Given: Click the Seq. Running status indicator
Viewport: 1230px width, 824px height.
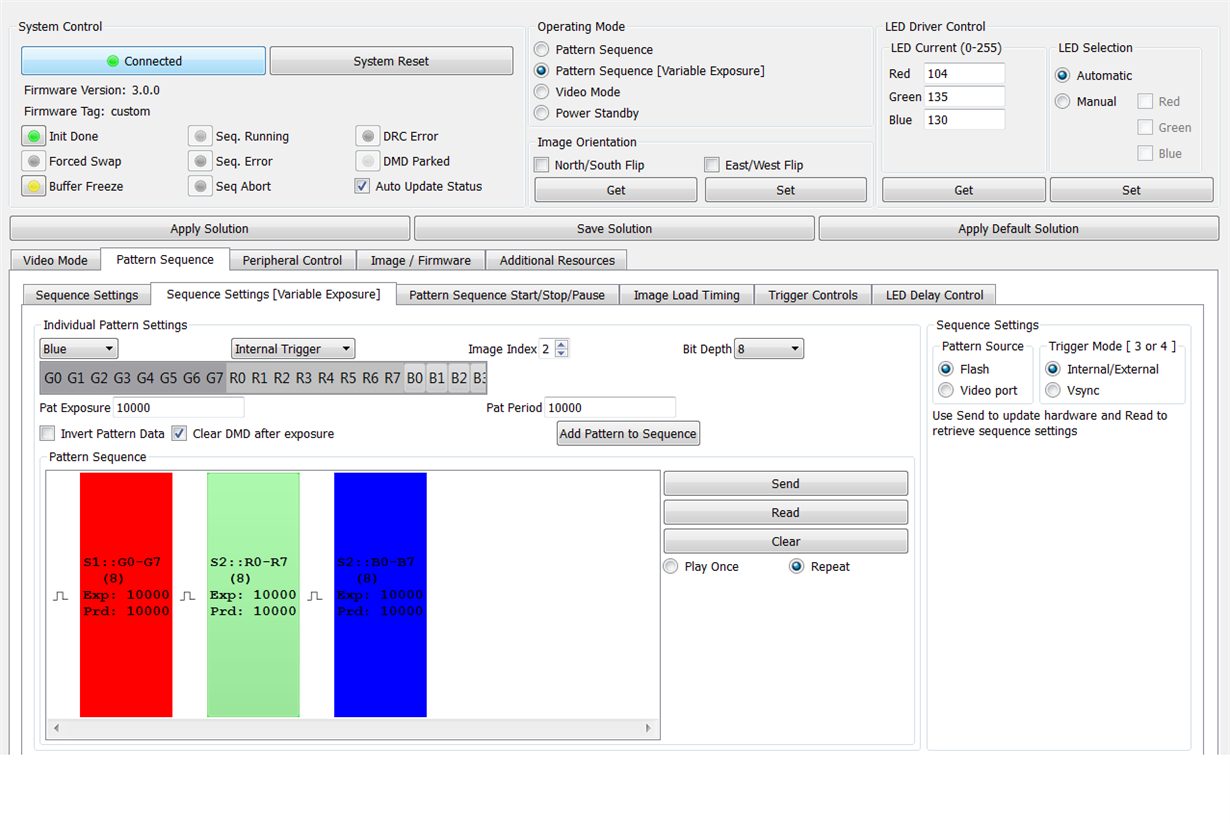Looking at the screenshot, I should coord(201,136).
